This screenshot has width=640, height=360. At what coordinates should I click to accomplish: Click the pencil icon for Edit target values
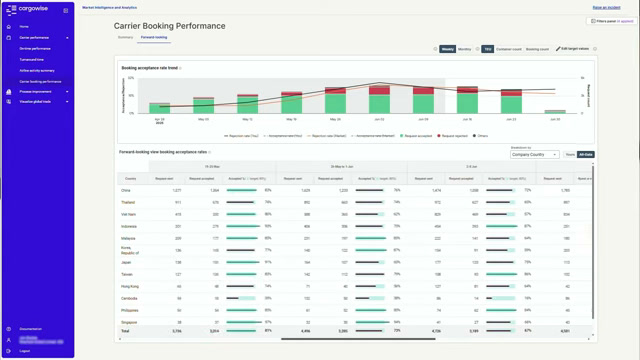click(558, 49)
